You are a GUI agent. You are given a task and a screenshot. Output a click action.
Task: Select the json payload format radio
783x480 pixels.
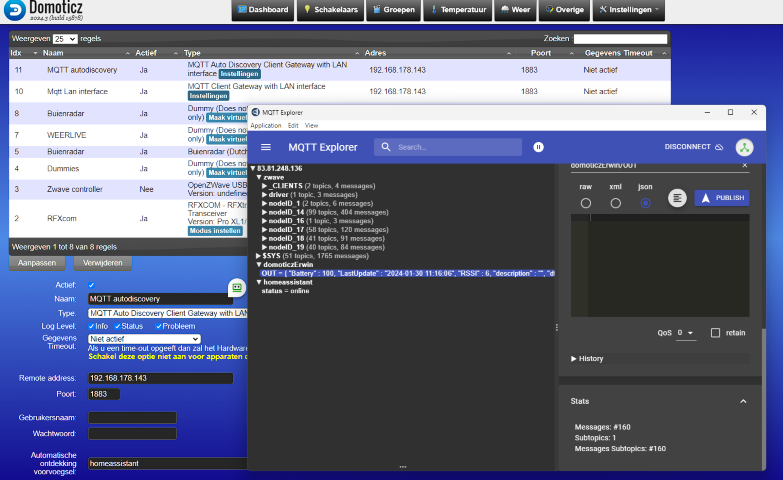point(646,203)
